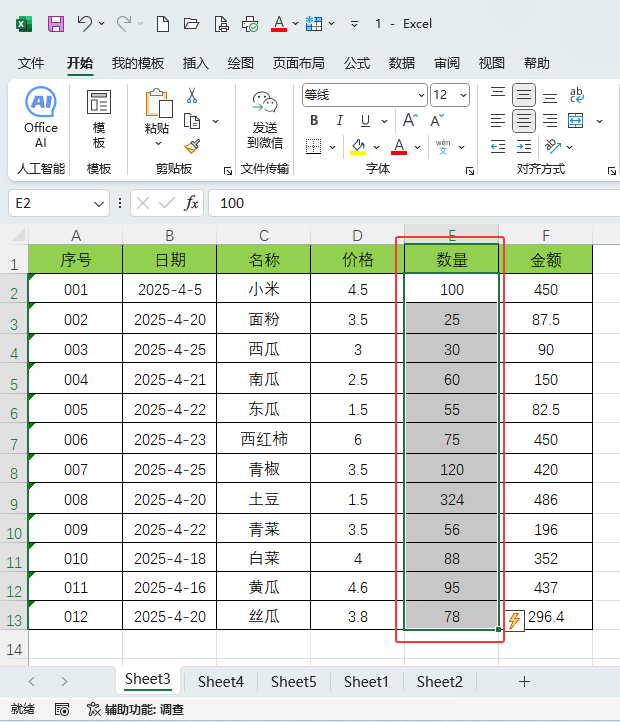Toggle top vertical alignment

click(498, 92)
